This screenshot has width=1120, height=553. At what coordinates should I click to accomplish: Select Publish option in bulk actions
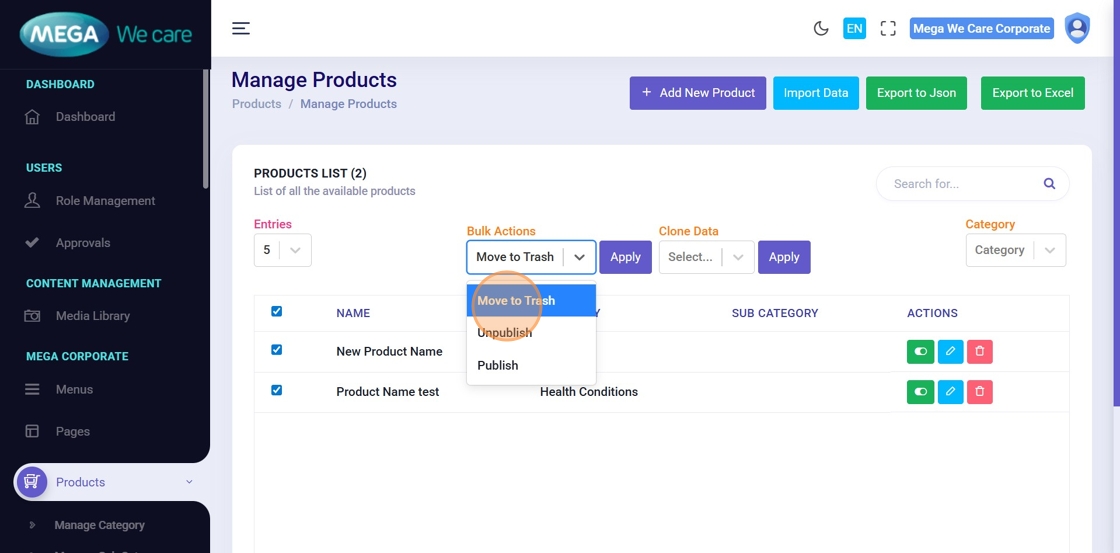click(x=498, y=365)
